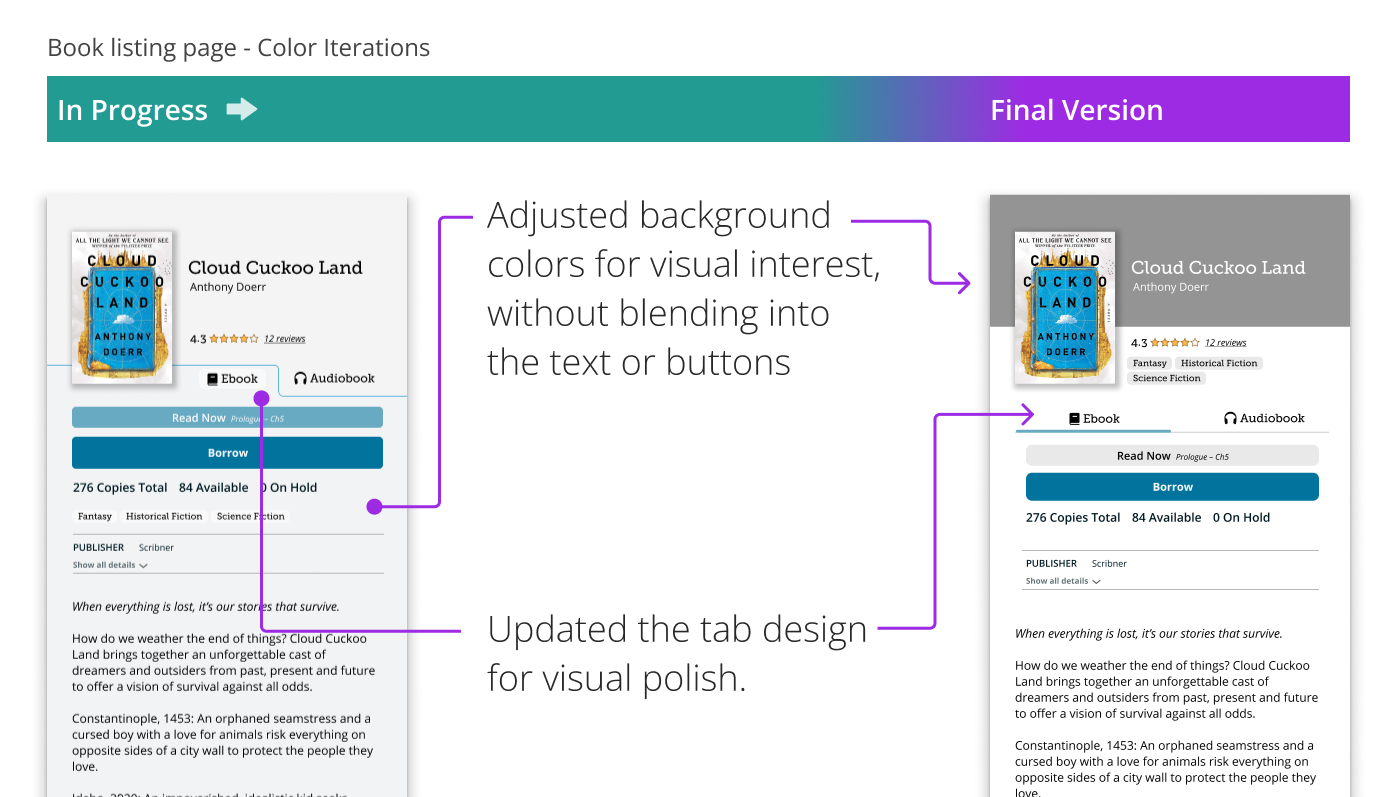
Task: Open the 12 reviews link in the In Progress mockup
Action: 285,339
